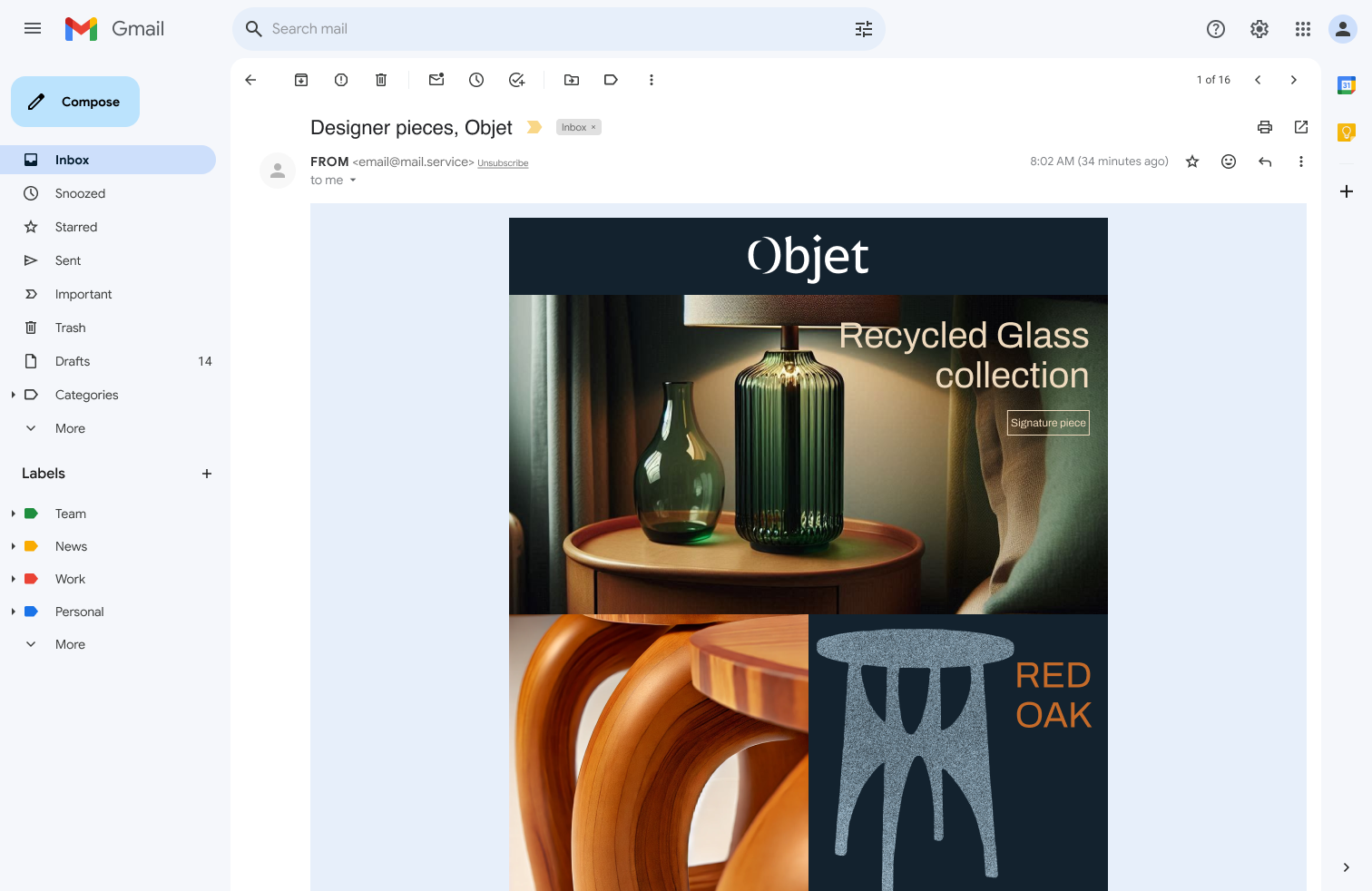Screen dimensions: 1372x891
Task: Open the Google account avatar
Action: [1342, 29]
